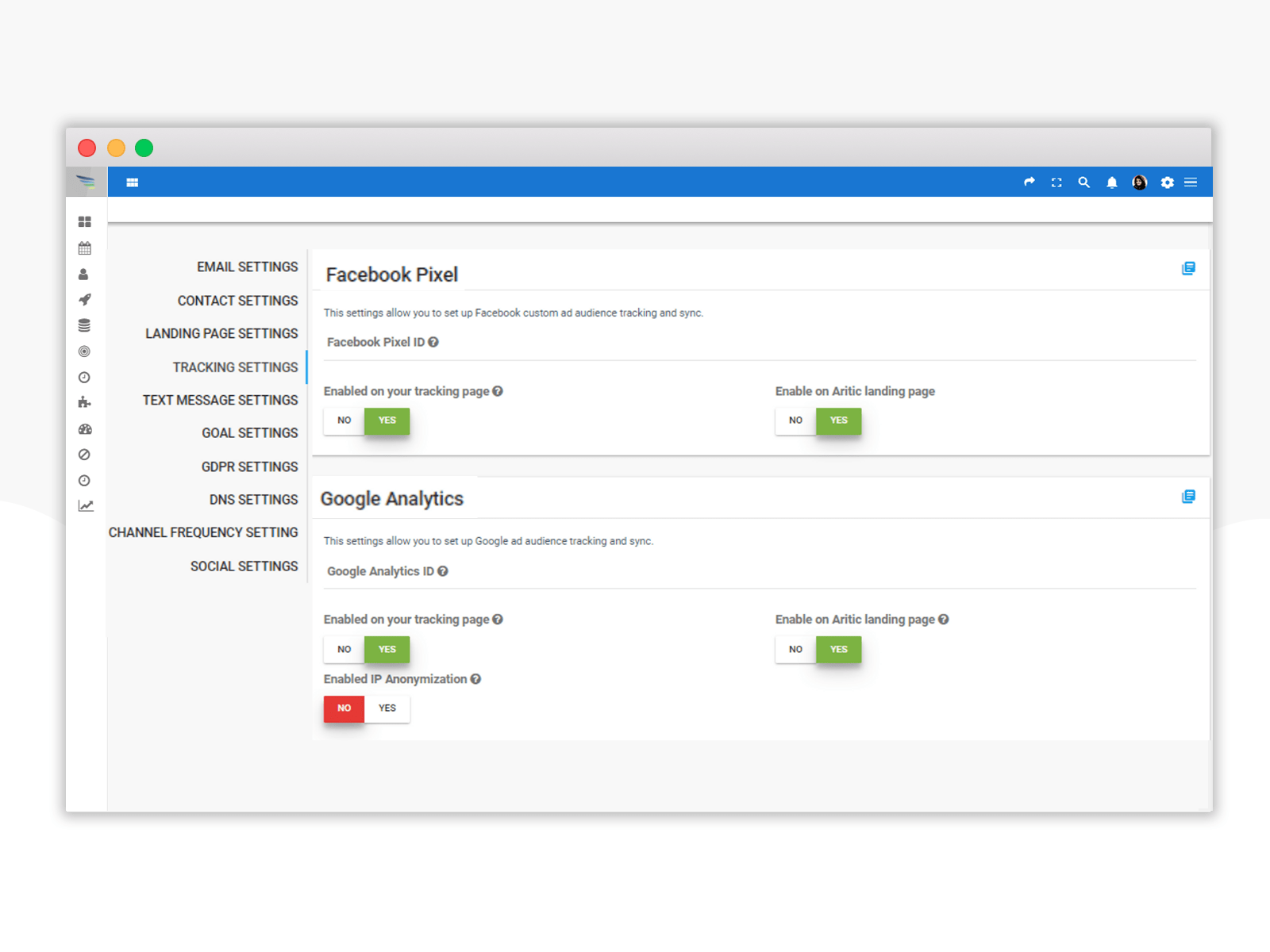
Task: Click the green macOS window maximize button
Action: click(x=144, y=148)
